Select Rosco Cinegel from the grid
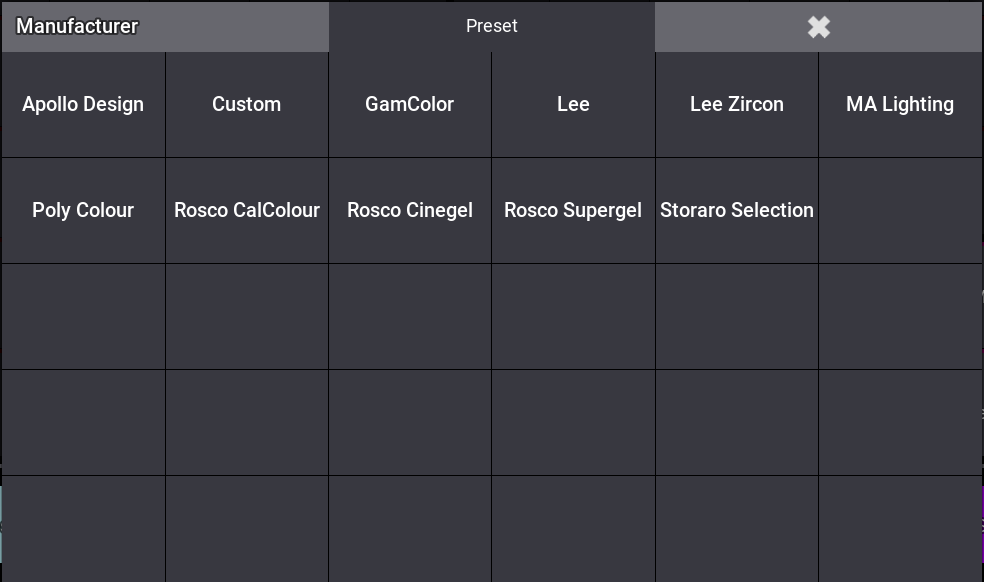The width and height of the screenshot is (984, 582). click(409, 211)
